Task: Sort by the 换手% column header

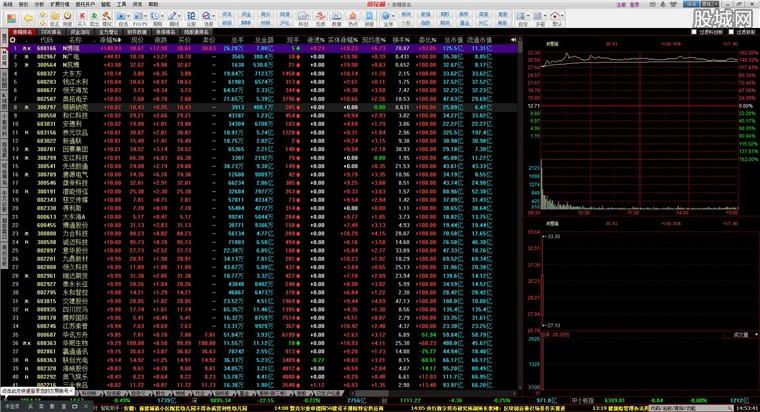Action: coord(401,40)
